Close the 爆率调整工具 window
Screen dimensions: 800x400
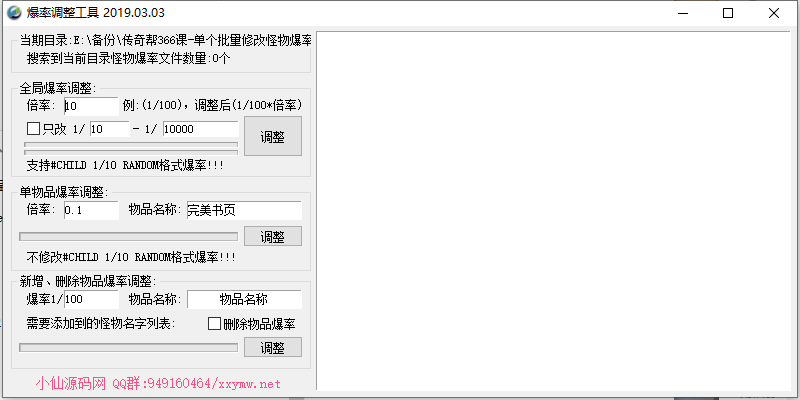click(x=774, y=13)
